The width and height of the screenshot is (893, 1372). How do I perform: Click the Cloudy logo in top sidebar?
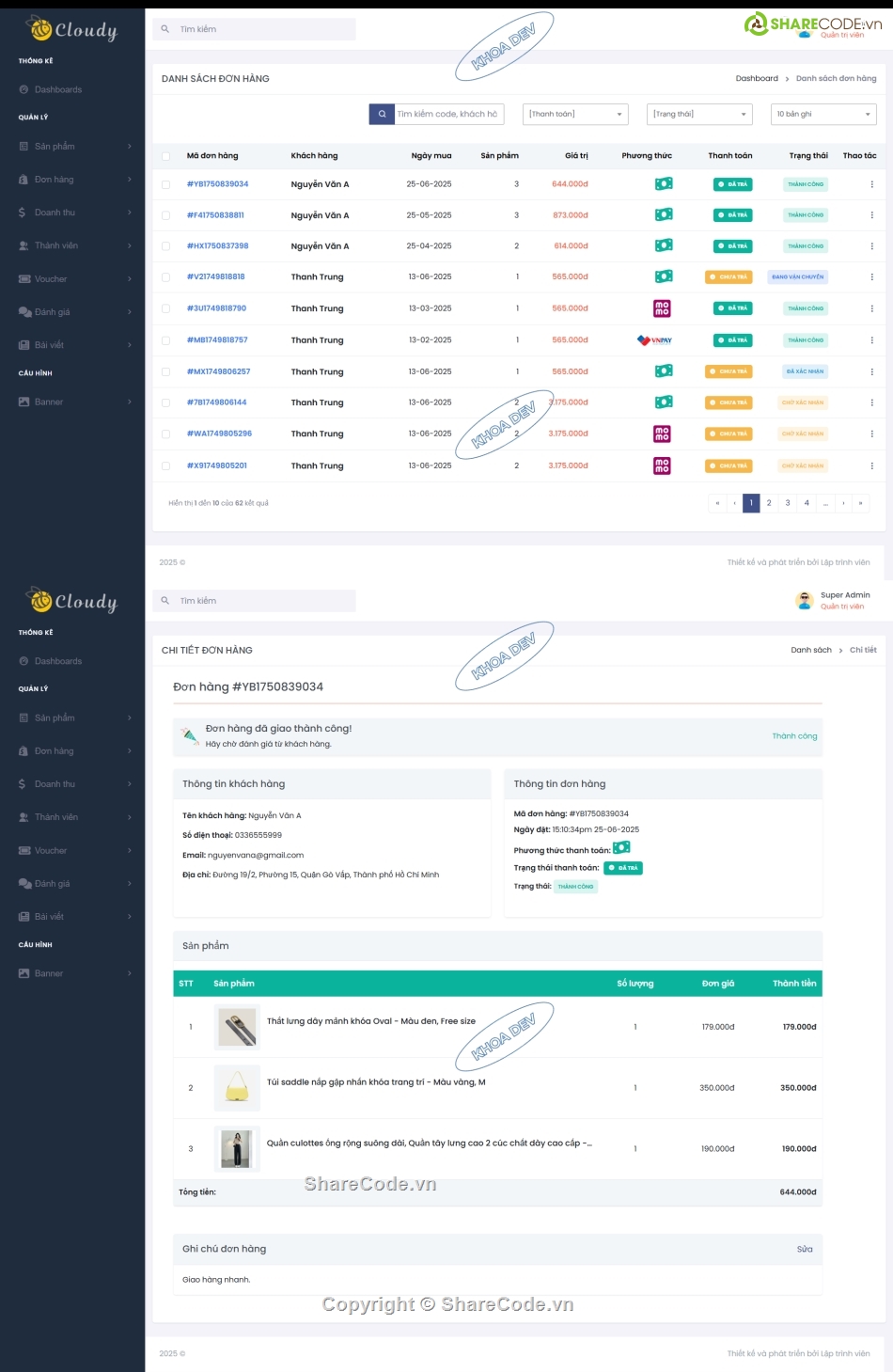[x=73, y=30]
